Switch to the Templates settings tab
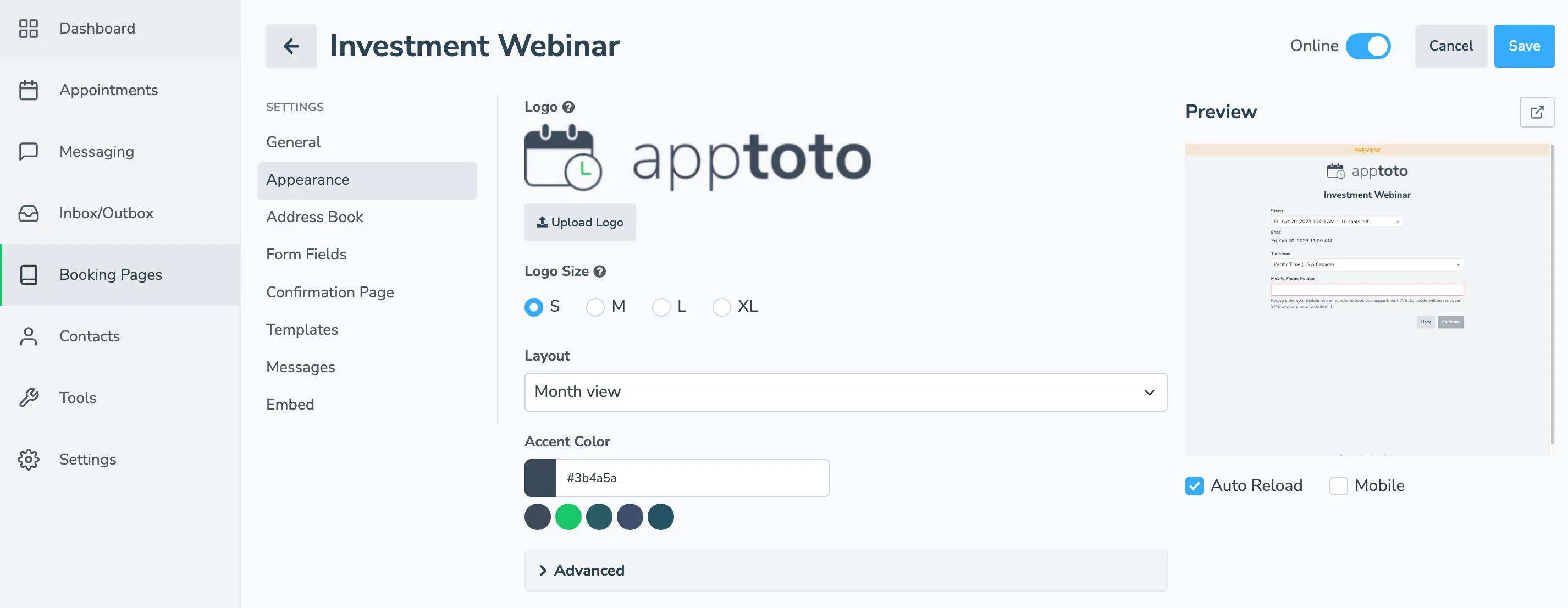The width and height of the screenshot is (1568, 608). [x=302, y=329]
